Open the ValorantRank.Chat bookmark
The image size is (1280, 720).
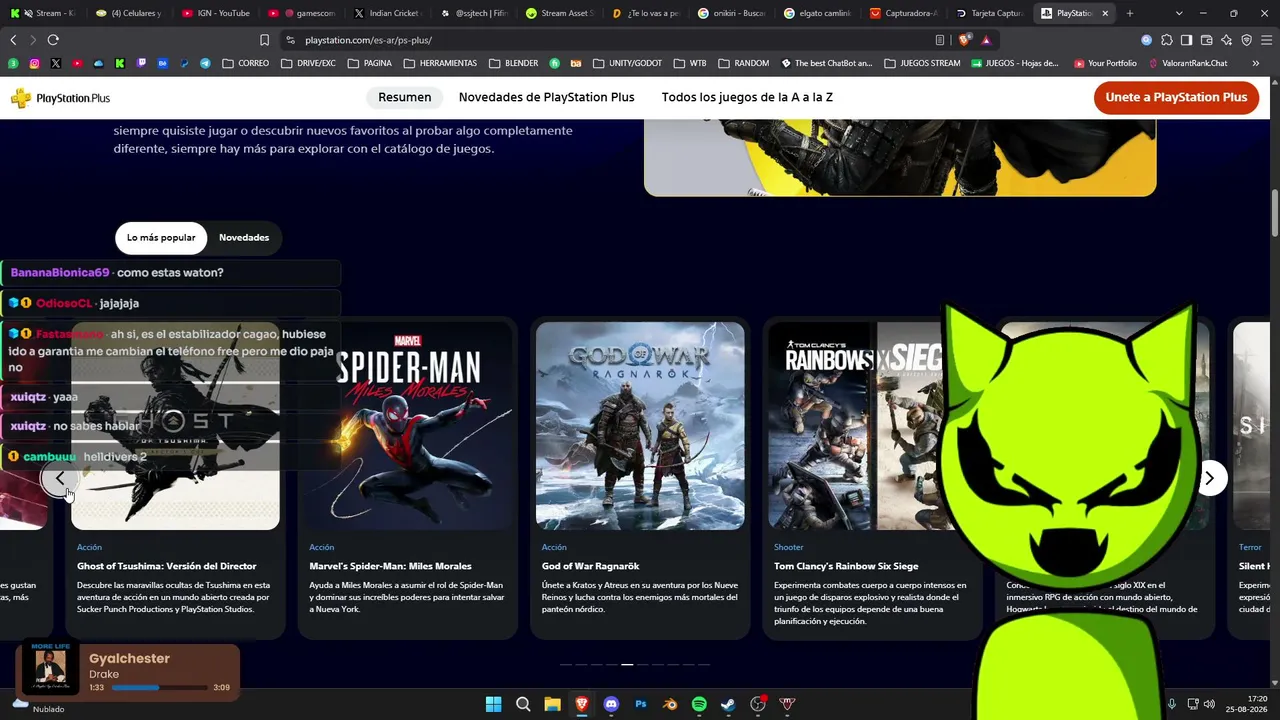coord(1188,63)
